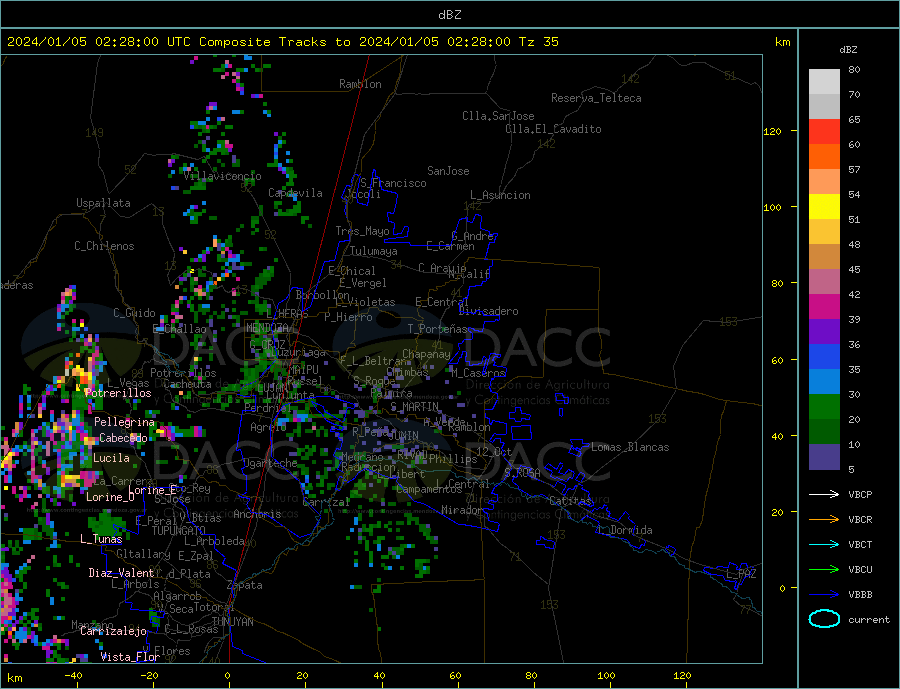Click the Ramblon label near top
This screenshot has height=689, width=900.
360,84
